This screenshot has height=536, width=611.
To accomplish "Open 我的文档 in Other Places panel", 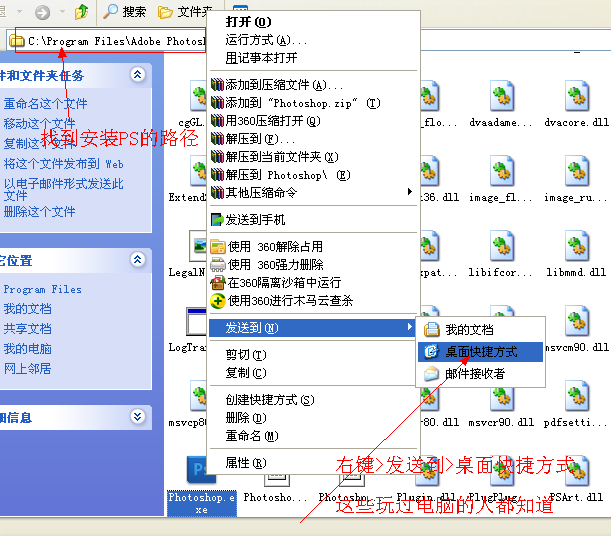I will 27,309.
